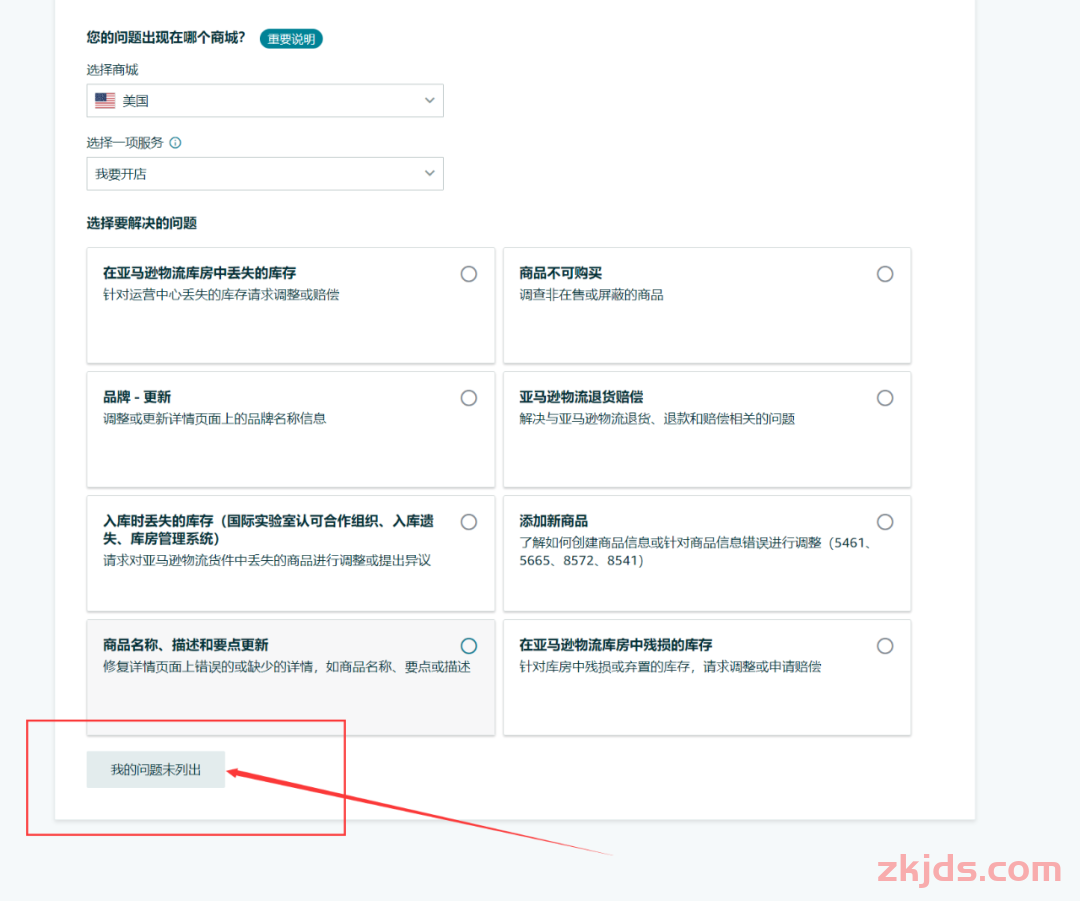
Task: Click description 请求对亚马逊物流货件中丢失的商品进行调整或提出异议
Action: click(x=267, y=561)
